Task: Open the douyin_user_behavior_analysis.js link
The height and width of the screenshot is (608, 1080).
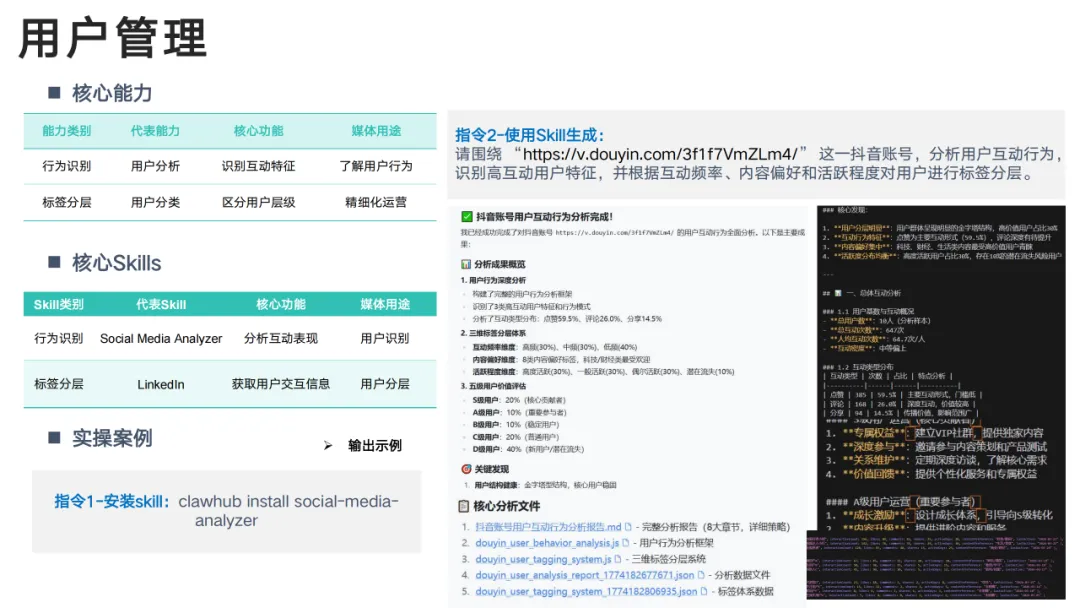Action: 547,543
